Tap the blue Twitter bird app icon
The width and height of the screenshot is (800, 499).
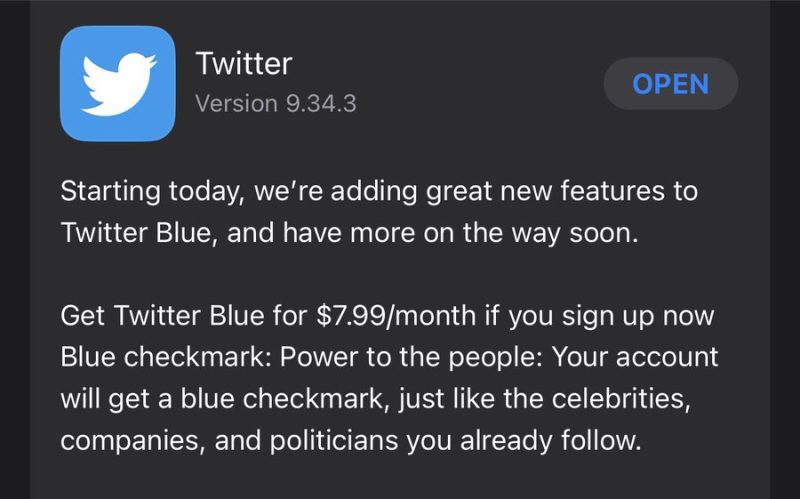pos(118,84)
